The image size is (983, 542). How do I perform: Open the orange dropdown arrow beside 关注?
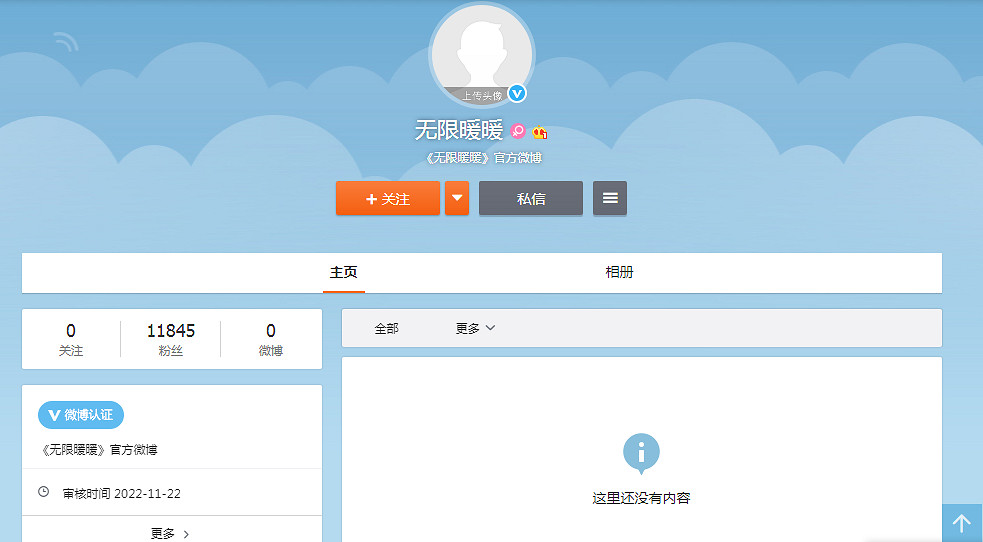[457, 198]
